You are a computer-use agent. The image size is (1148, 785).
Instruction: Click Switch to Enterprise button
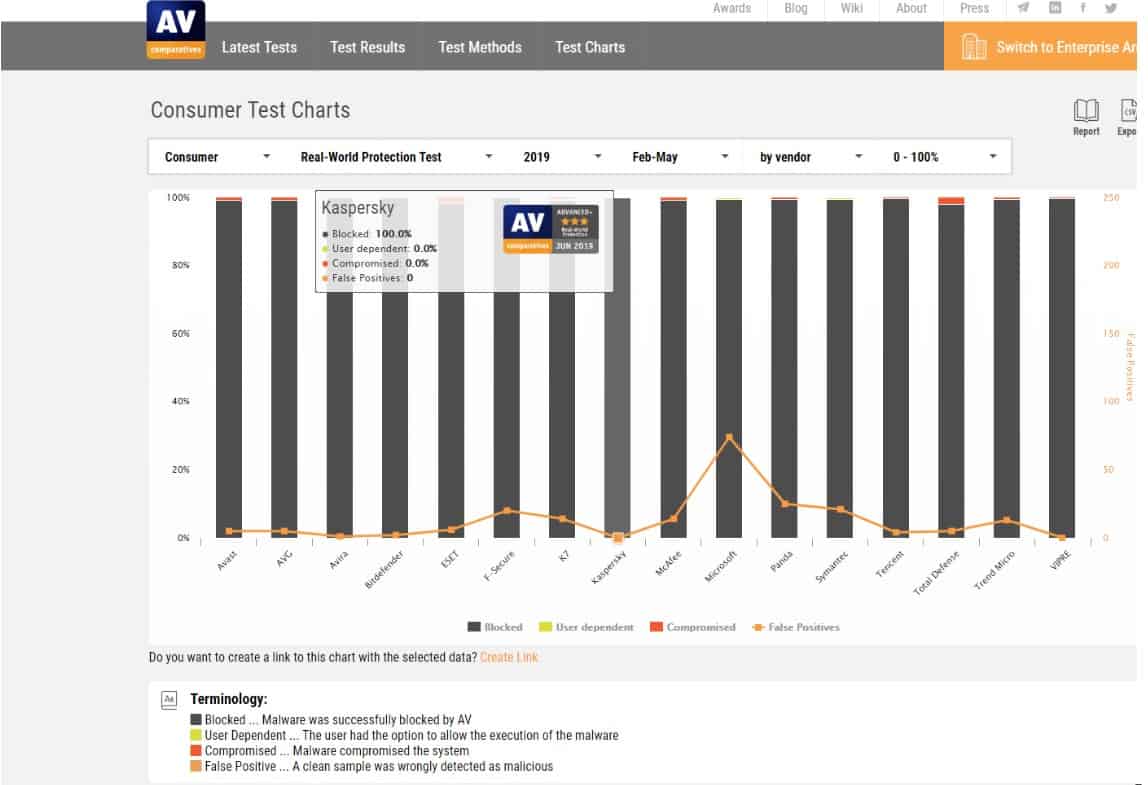click(x=1040, y=47)
